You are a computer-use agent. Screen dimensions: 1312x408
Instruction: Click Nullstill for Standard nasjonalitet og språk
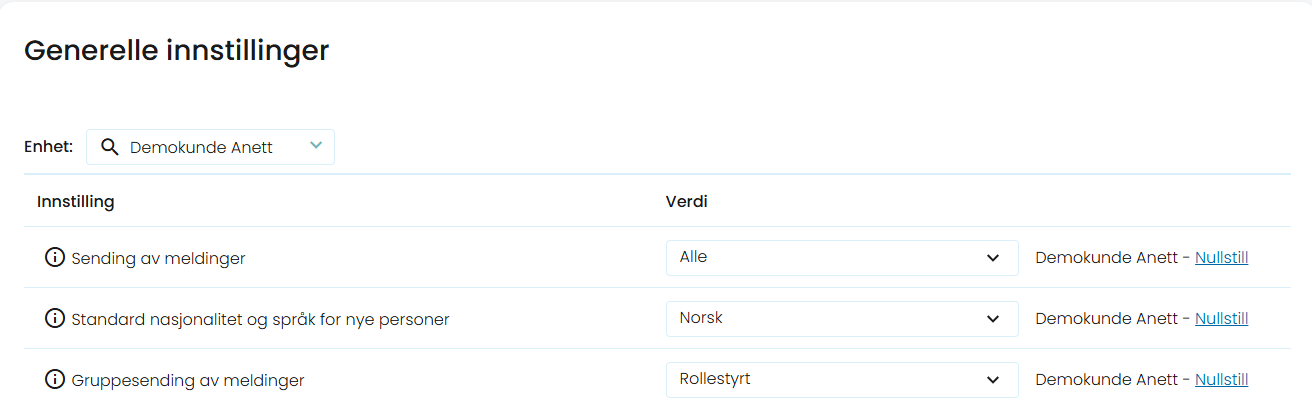point(1221,319)
